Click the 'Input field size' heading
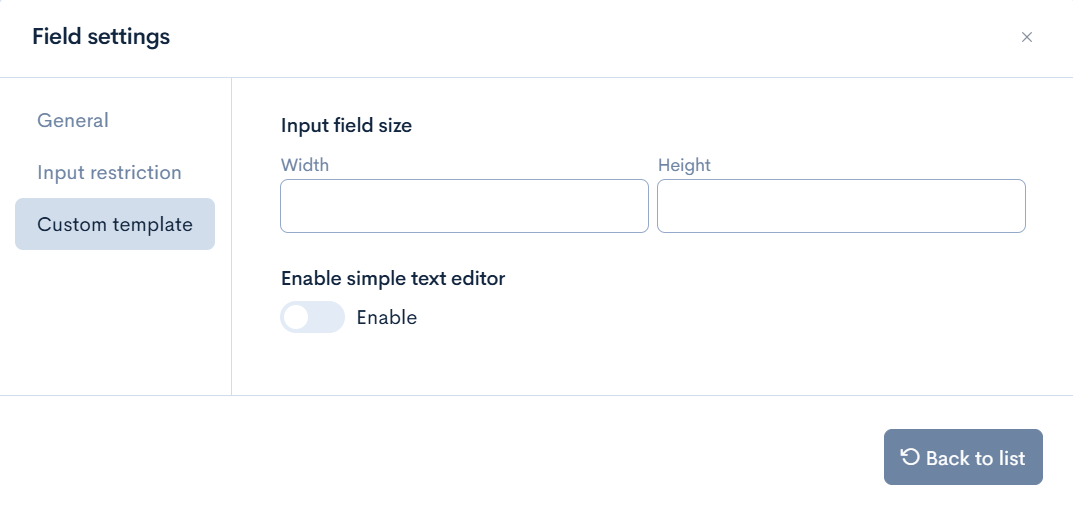Screen dimensions: 1073x512 point(346,125)
